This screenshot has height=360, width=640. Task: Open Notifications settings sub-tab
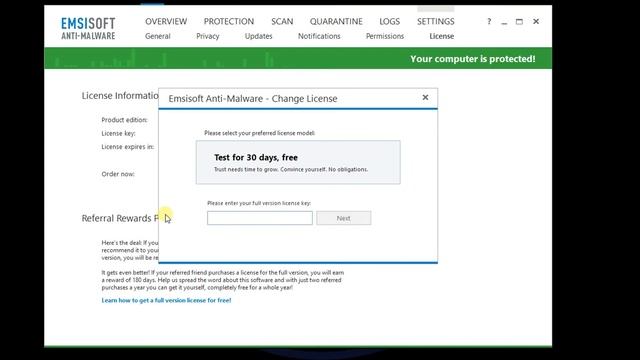click(x=319, y=36)
